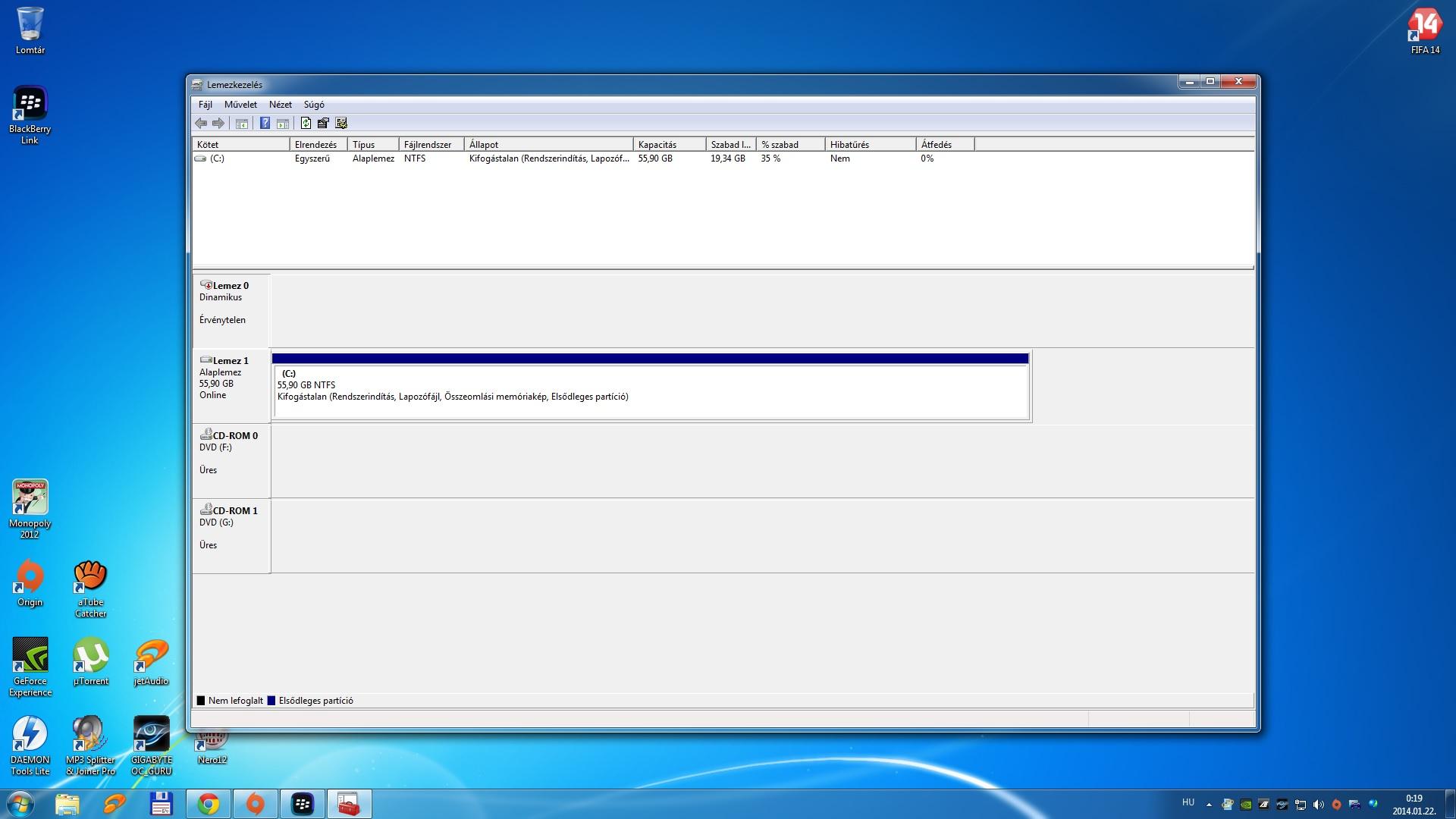
Task: Open the Origin desktop shortcut
Action: tap(30, 583)
